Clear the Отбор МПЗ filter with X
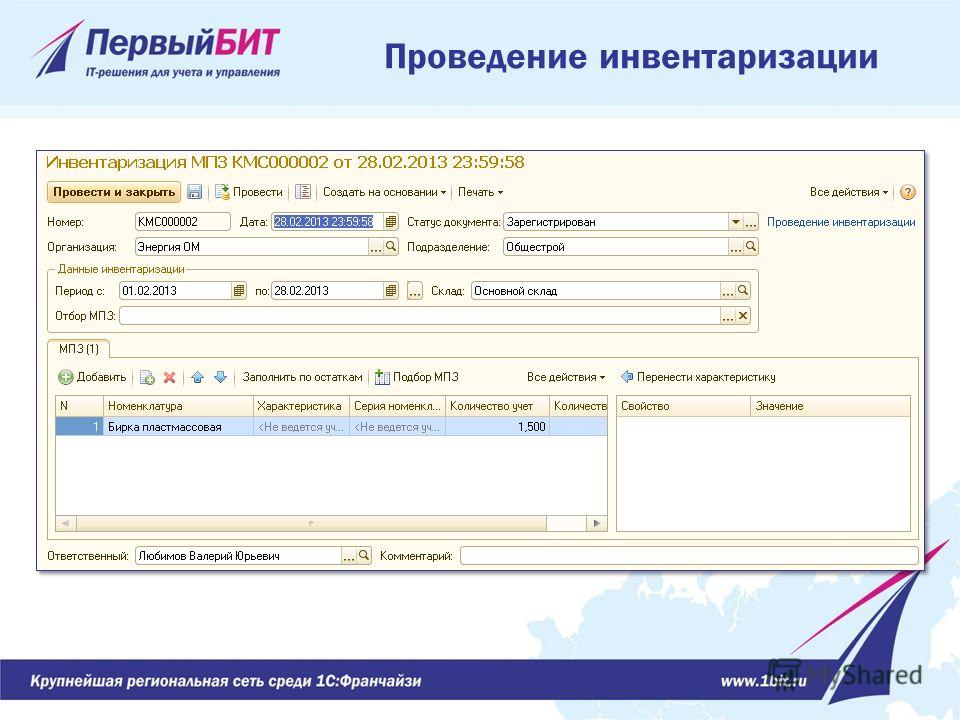960x720 pixels. point(743,316)
